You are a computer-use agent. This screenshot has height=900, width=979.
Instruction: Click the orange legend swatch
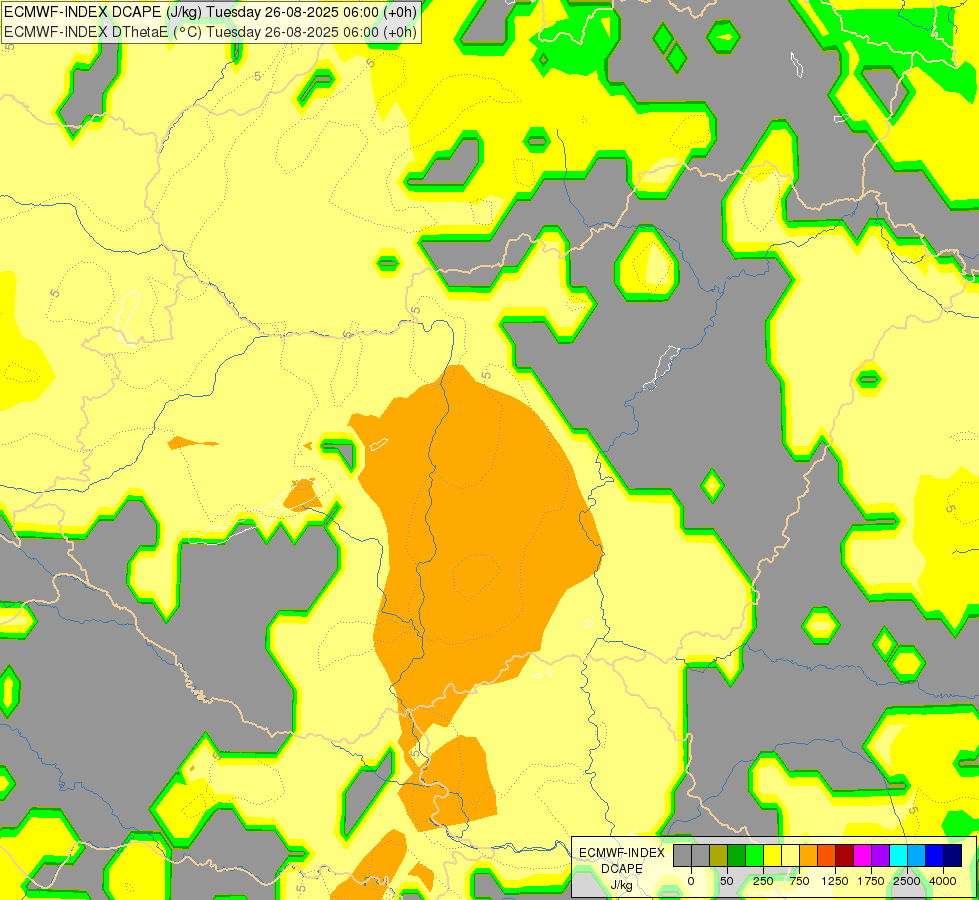coord(809,855)
